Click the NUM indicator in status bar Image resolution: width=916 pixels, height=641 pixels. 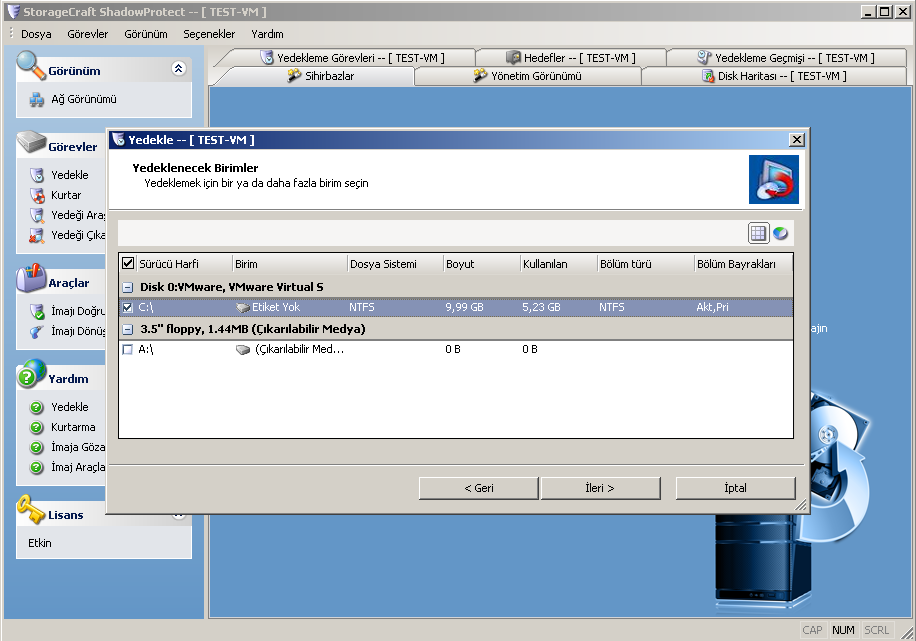843,630
